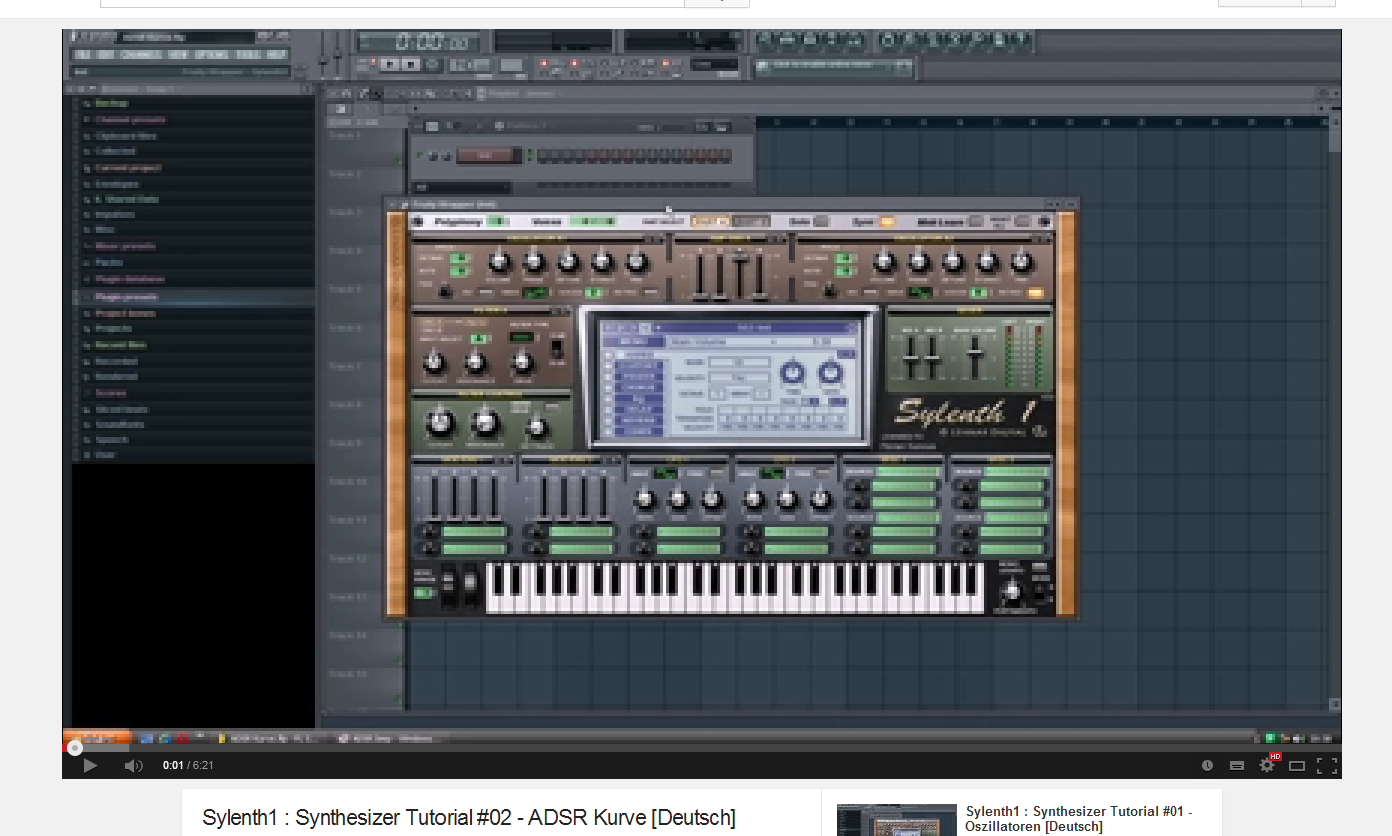
Task: Open the Impulses folder in the browser
Action: (x=115, y=215)
